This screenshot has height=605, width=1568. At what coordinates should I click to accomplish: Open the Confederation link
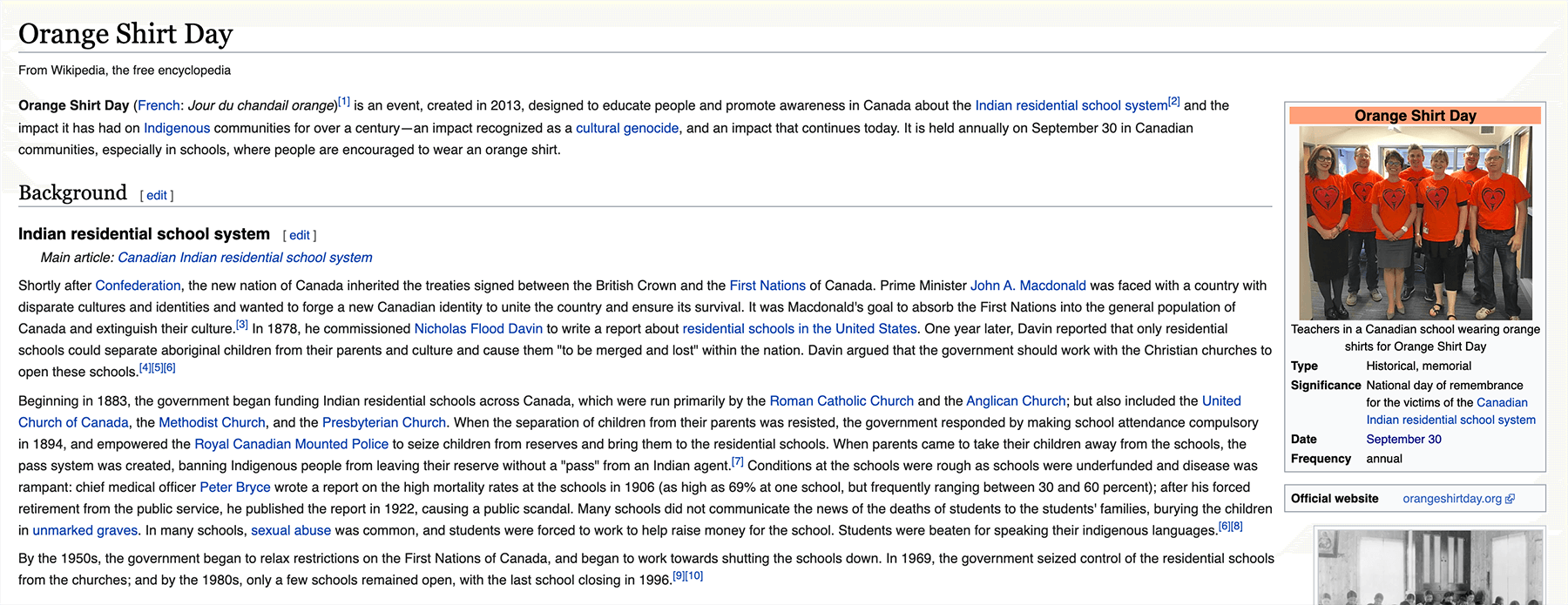pos(138,286)
